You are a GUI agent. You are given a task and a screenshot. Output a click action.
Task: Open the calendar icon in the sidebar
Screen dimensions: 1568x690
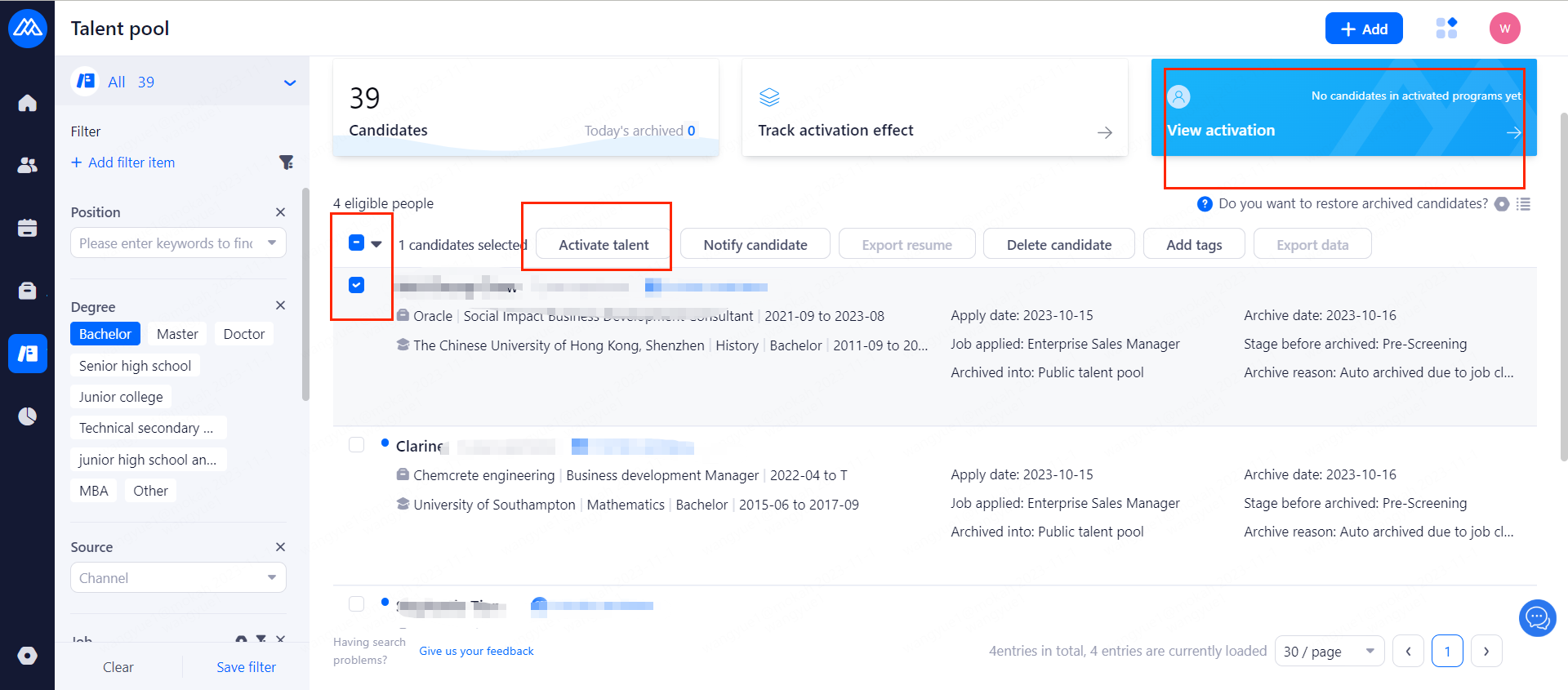28,228
